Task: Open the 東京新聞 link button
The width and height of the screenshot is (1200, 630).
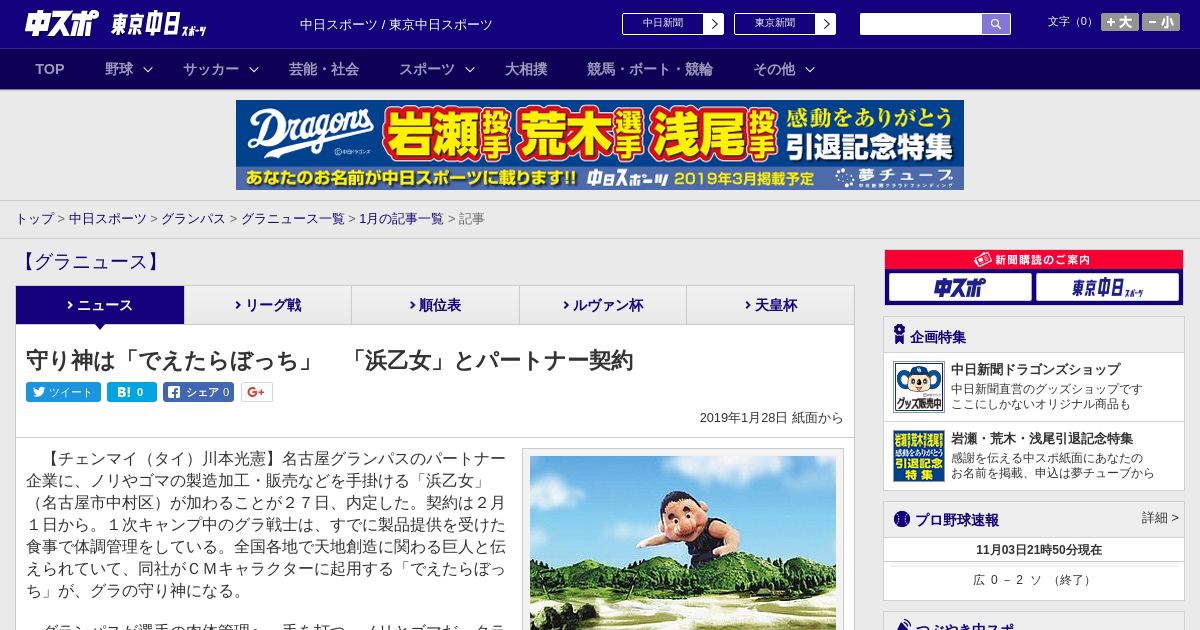Action: pyautogui.click(x=775, y=24)
